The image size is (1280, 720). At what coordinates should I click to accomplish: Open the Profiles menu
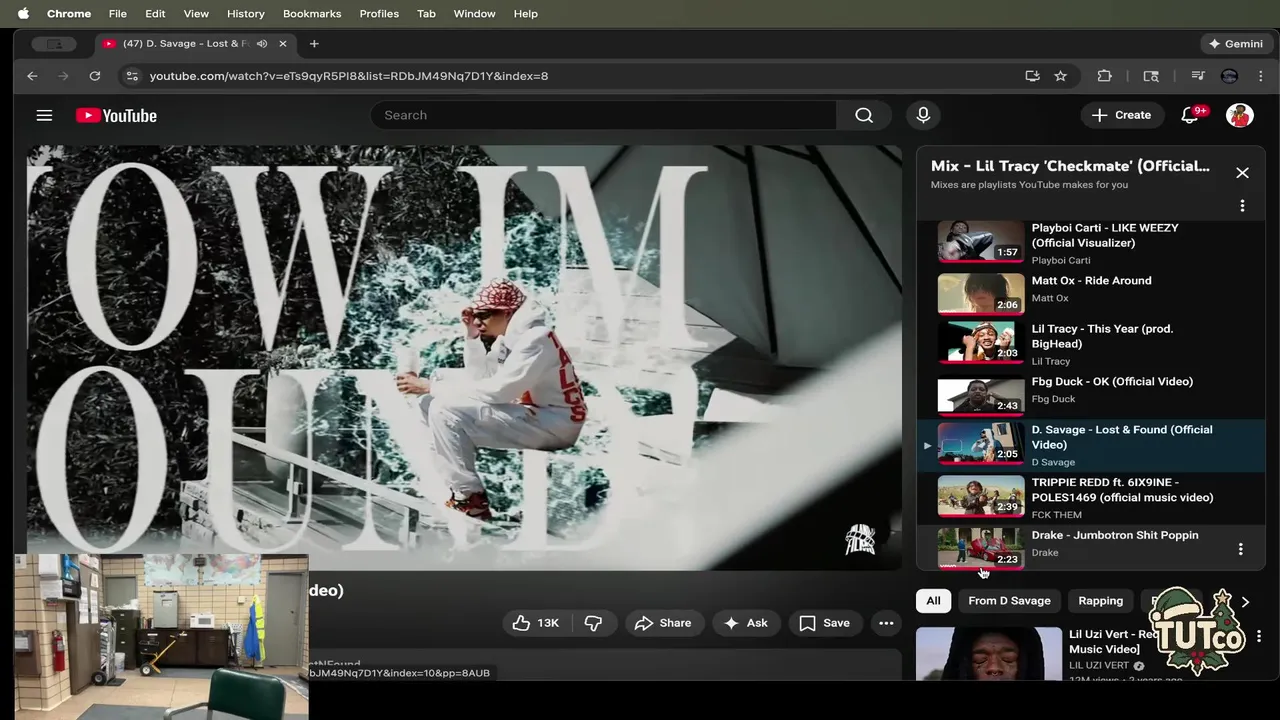click(x=379, y=14)
